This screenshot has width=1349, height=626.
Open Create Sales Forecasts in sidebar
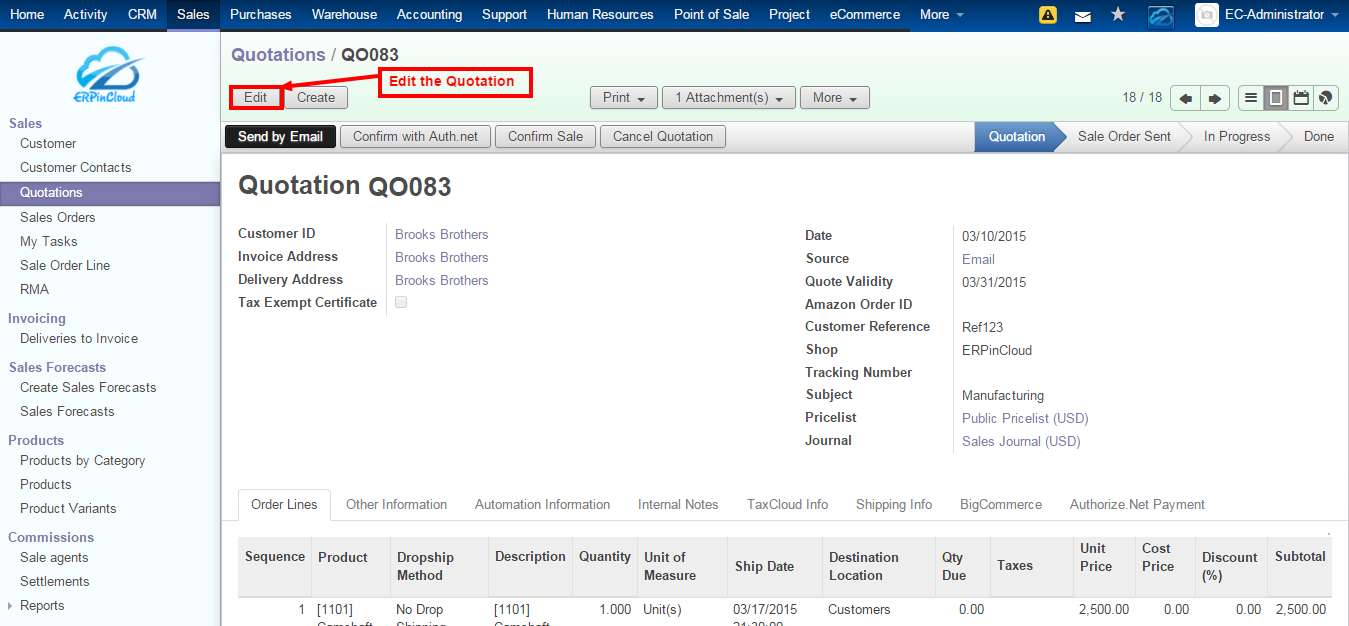pos(88,388)
